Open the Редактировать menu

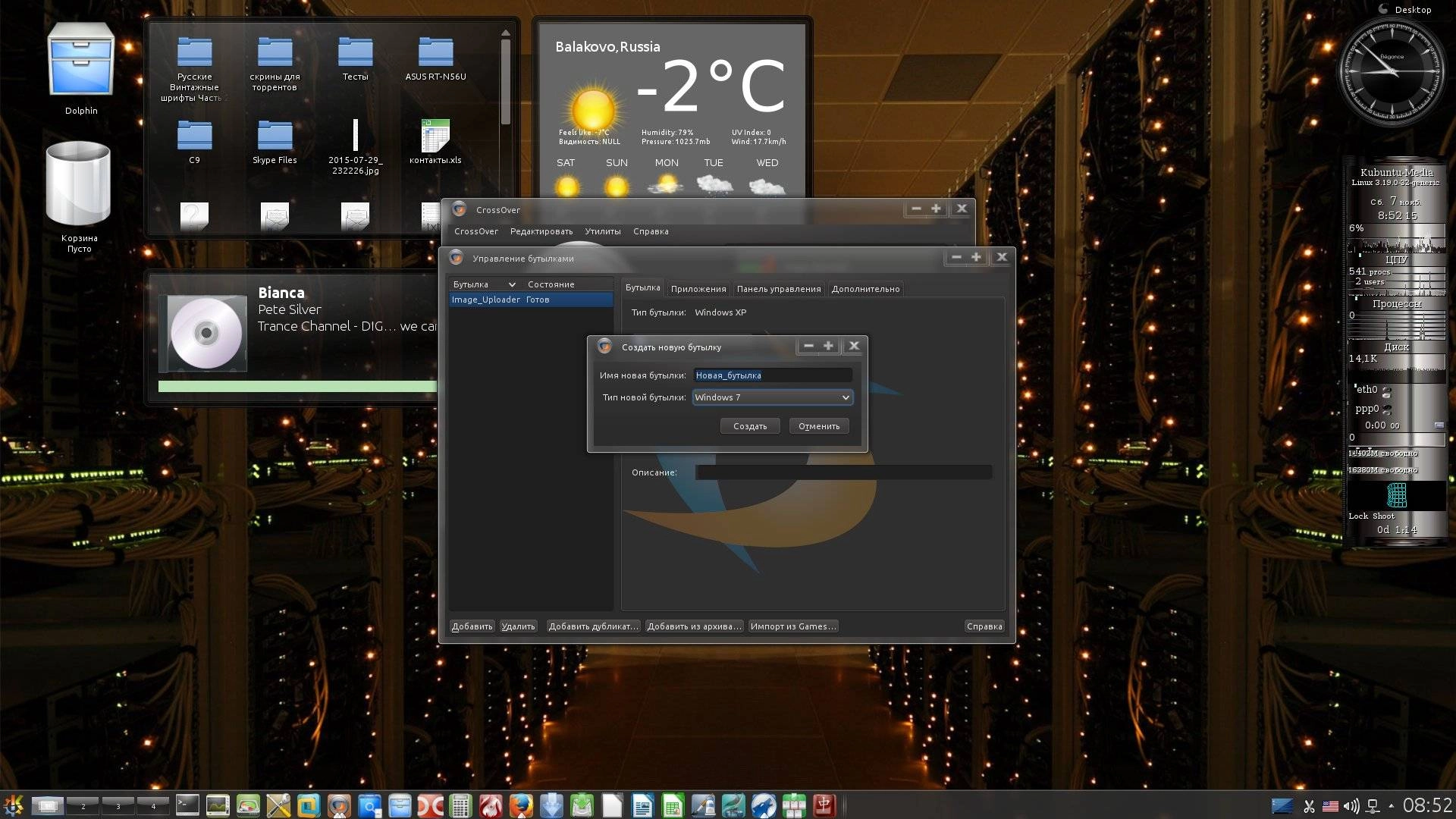[x=541, y=231]
